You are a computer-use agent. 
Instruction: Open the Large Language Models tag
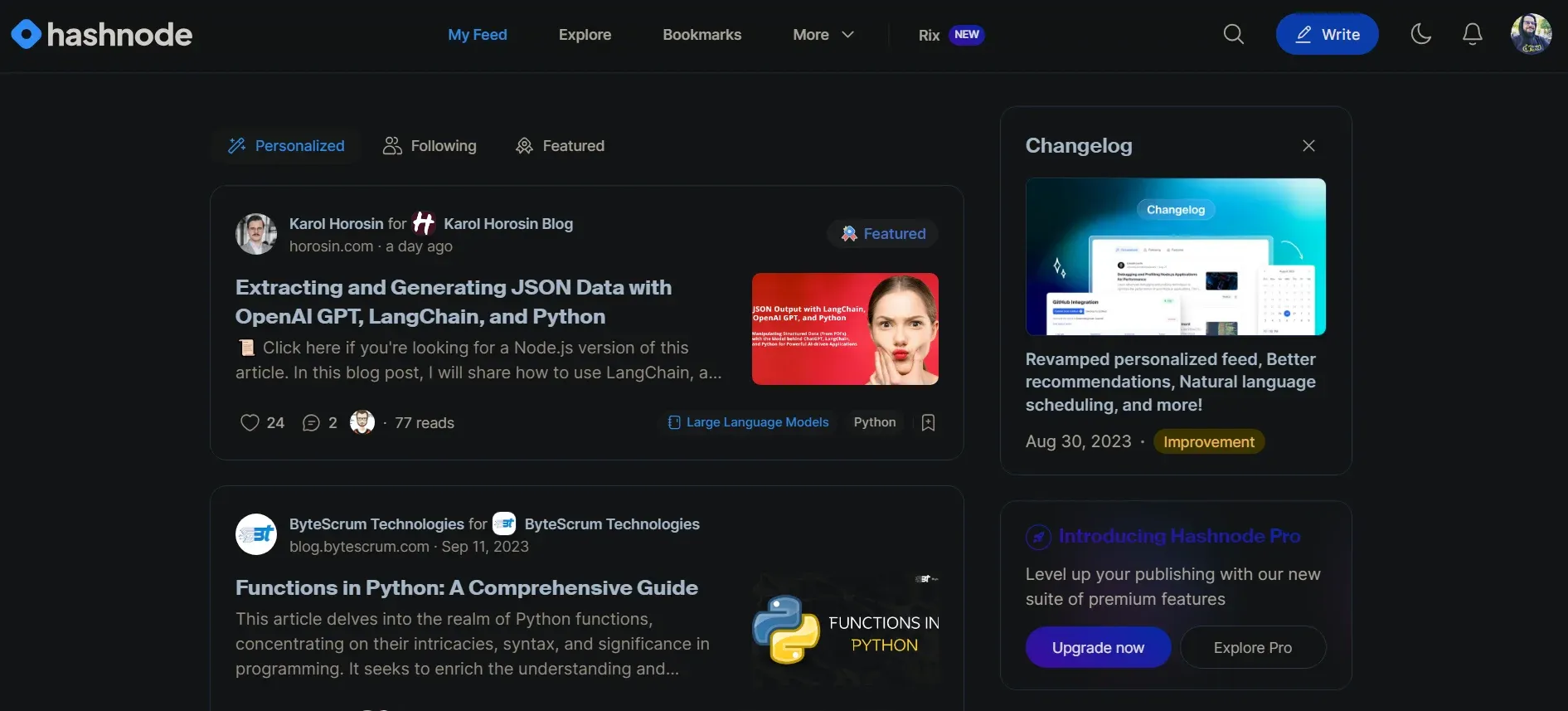[748, 422]
